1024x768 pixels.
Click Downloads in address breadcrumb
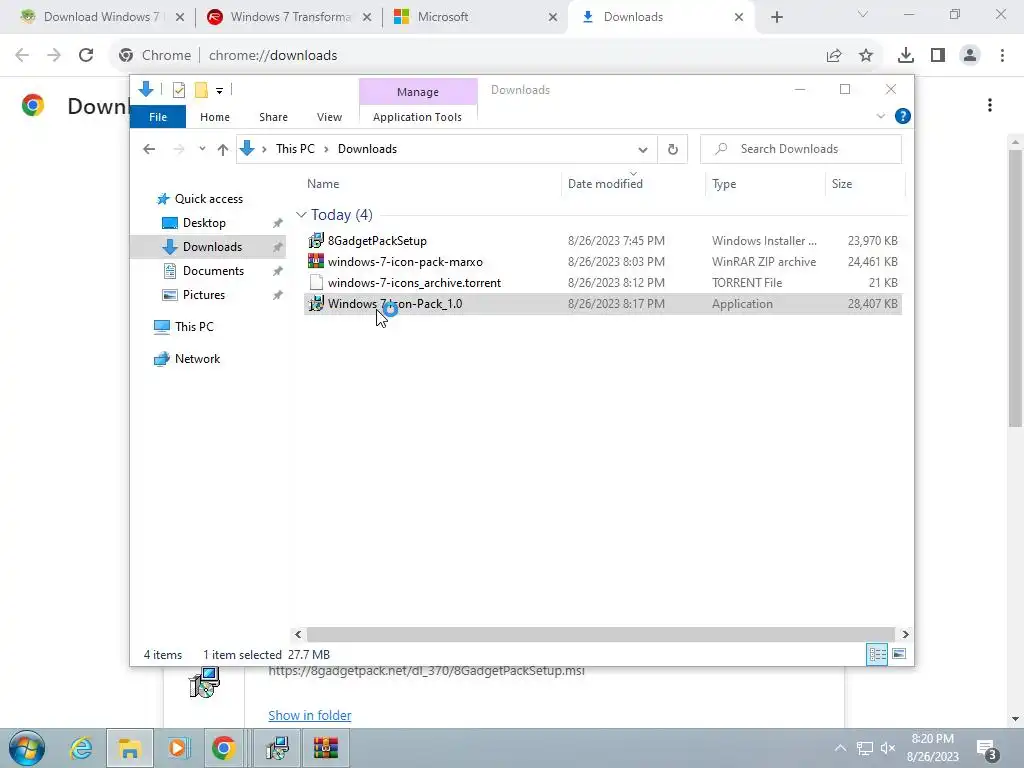367,149
